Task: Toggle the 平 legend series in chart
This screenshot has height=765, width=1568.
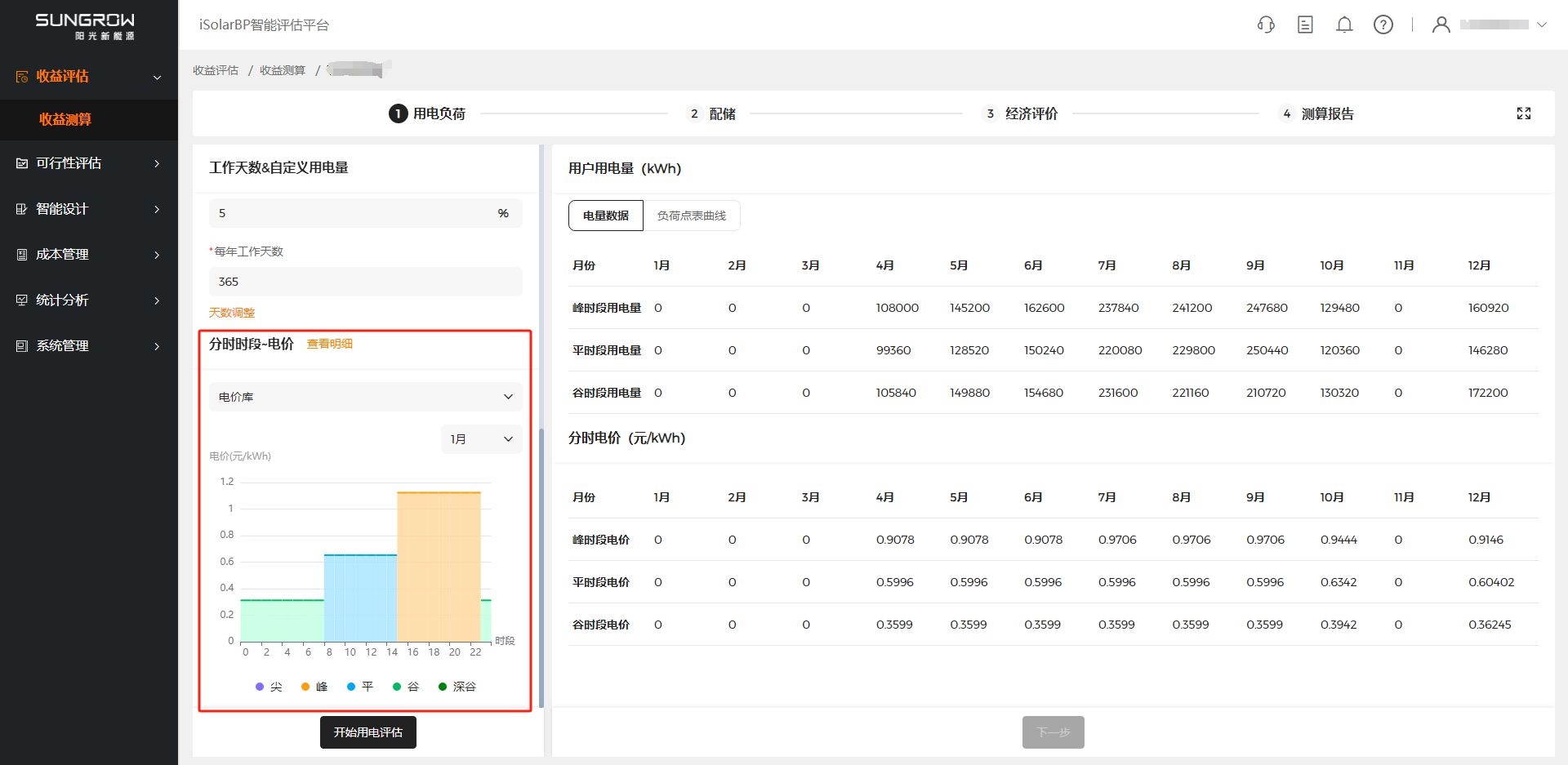Action: [360, 687]
